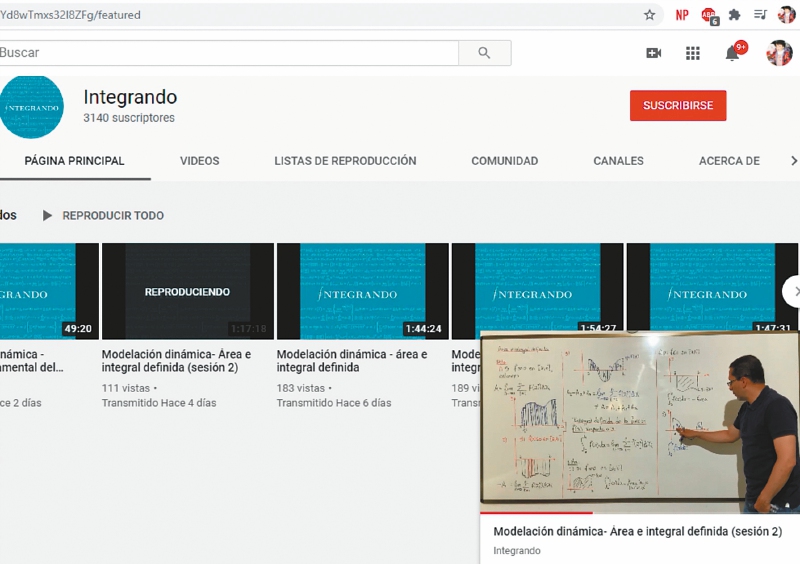Click the Integrando channel logo avatar
The height and width of the screenshot is (564, 800).
(x=32, y=107)
